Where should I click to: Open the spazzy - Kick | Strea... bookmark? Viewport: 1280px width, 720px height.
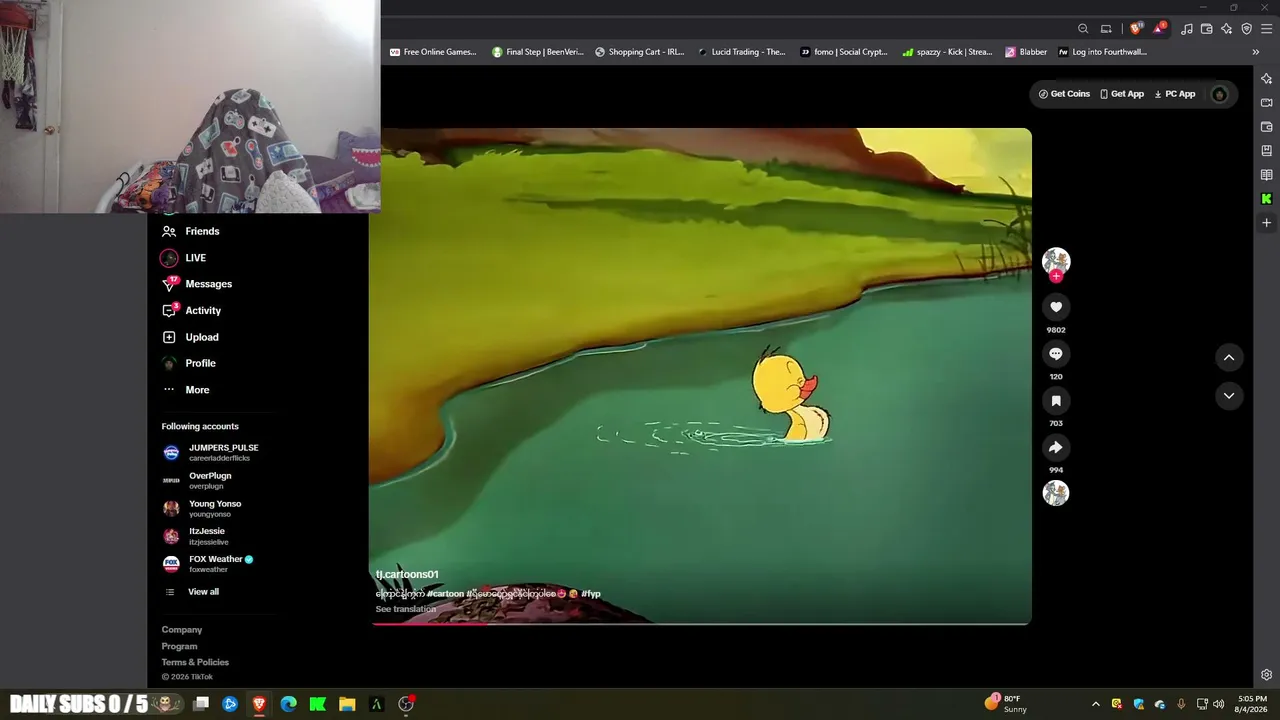tap(947, 52)
